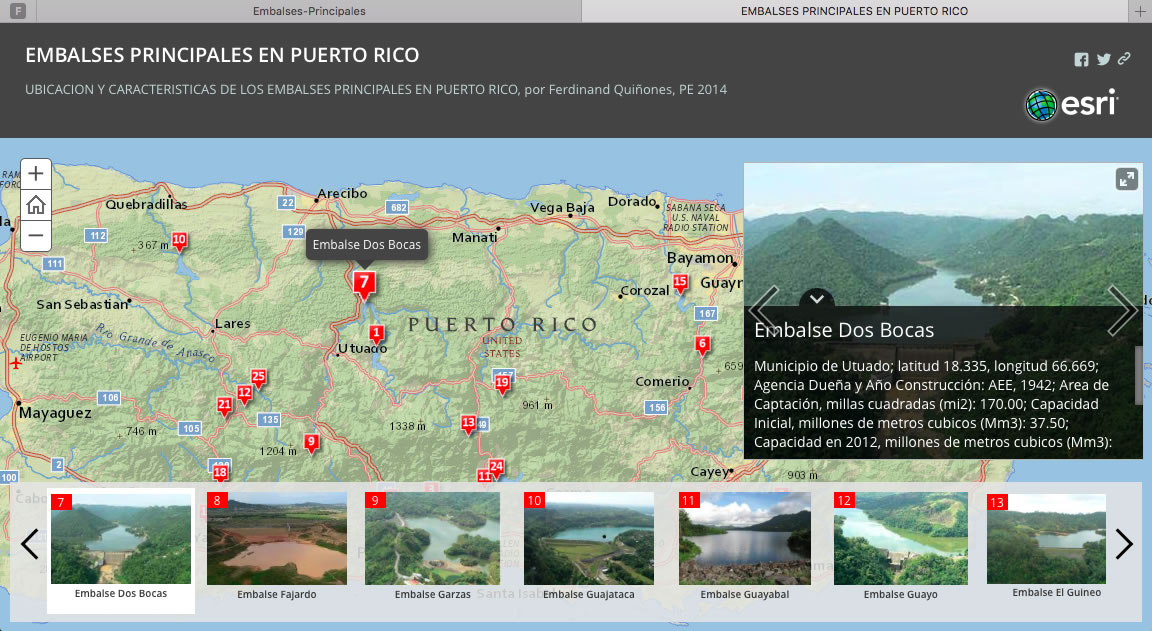The height and width of the screenshot is (631, 1152).
Task: Copy the share link icon
Action: [1124, 59]
